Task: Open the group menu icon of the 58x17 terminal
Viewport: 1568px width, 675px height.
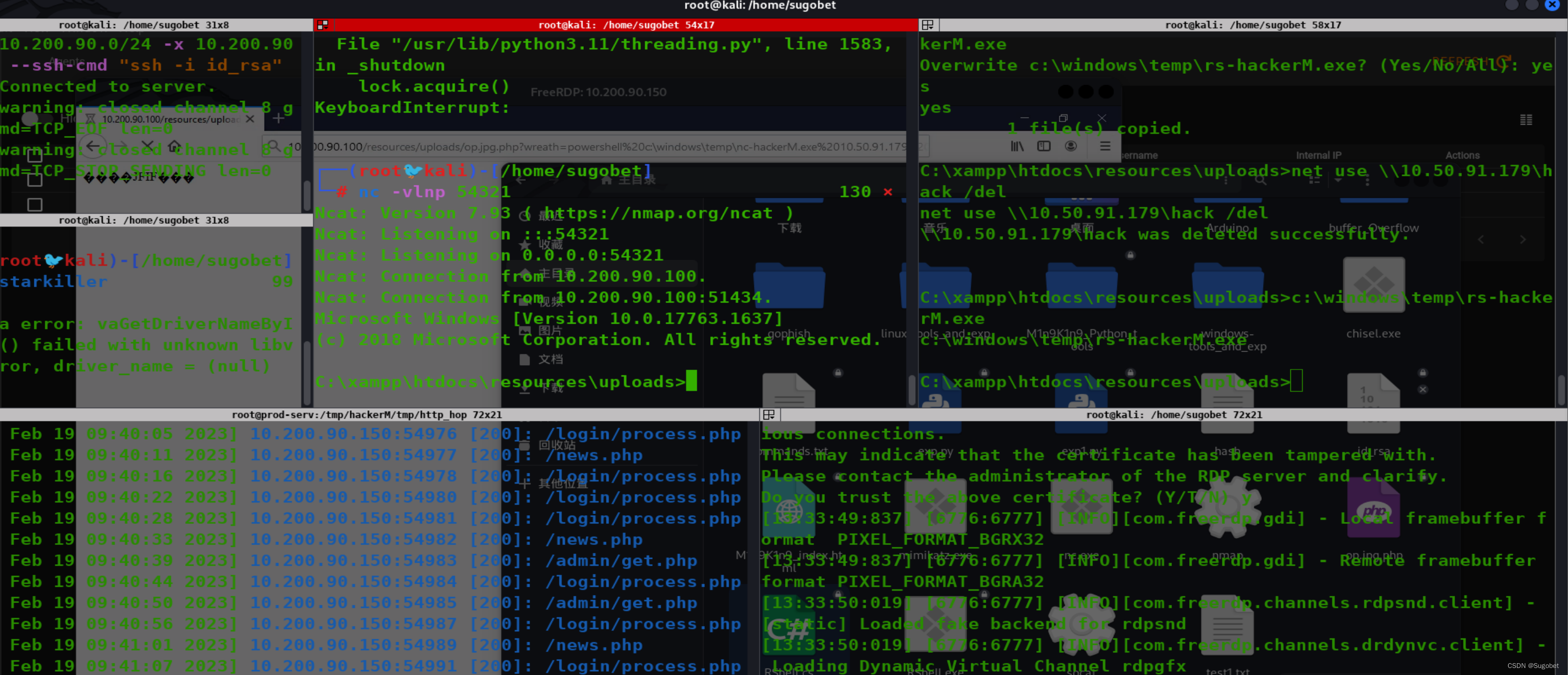Action: click(x=928, y=25)
